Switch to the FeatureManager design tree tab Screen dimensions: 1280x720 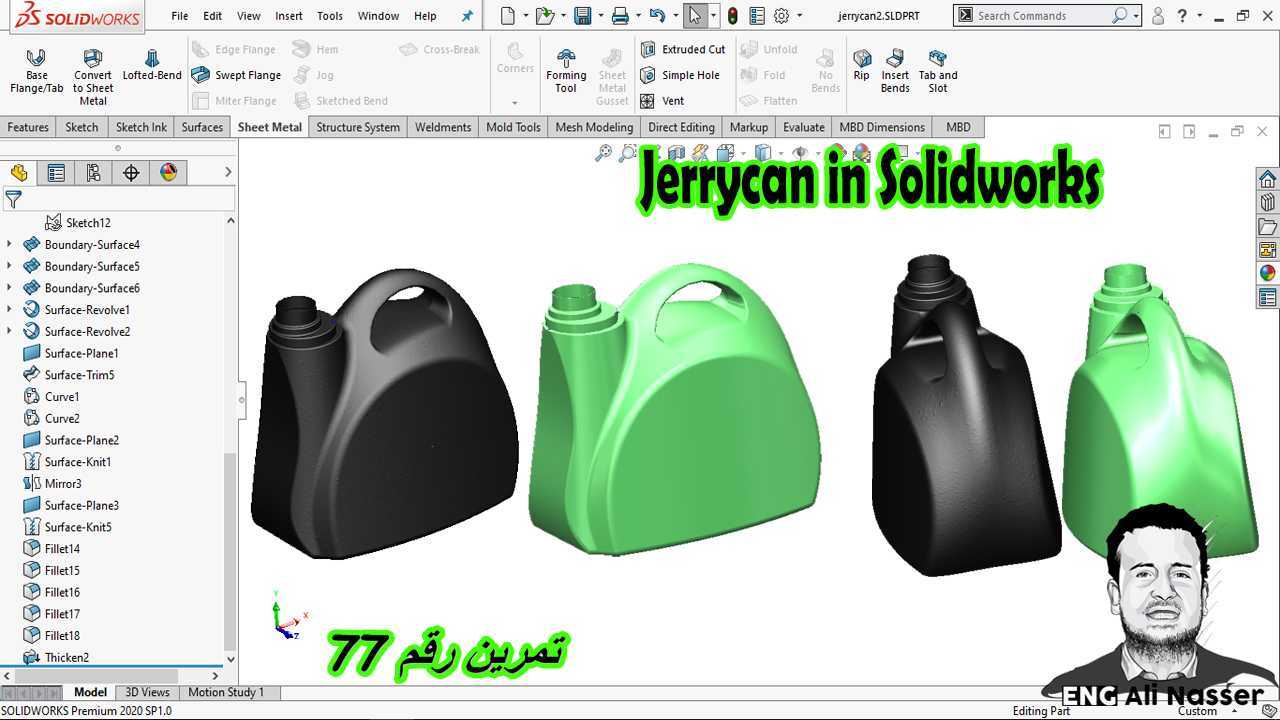coord(19,173)
